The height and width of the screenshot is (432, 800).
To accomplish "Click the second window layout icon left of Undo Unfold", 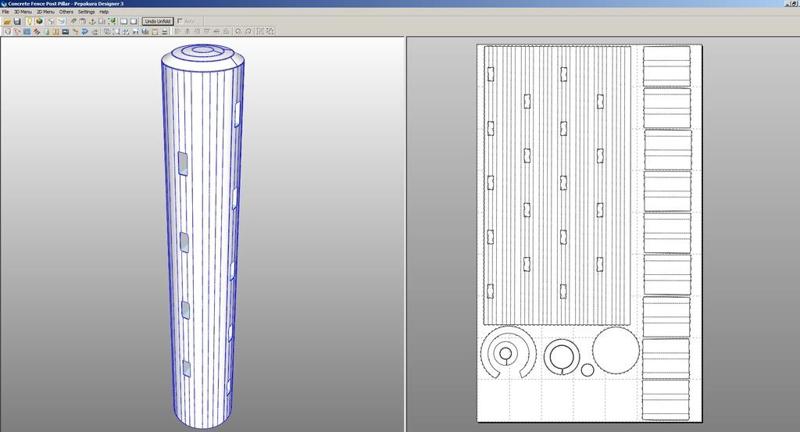I will pyautogui.click(x=134, y=21).
